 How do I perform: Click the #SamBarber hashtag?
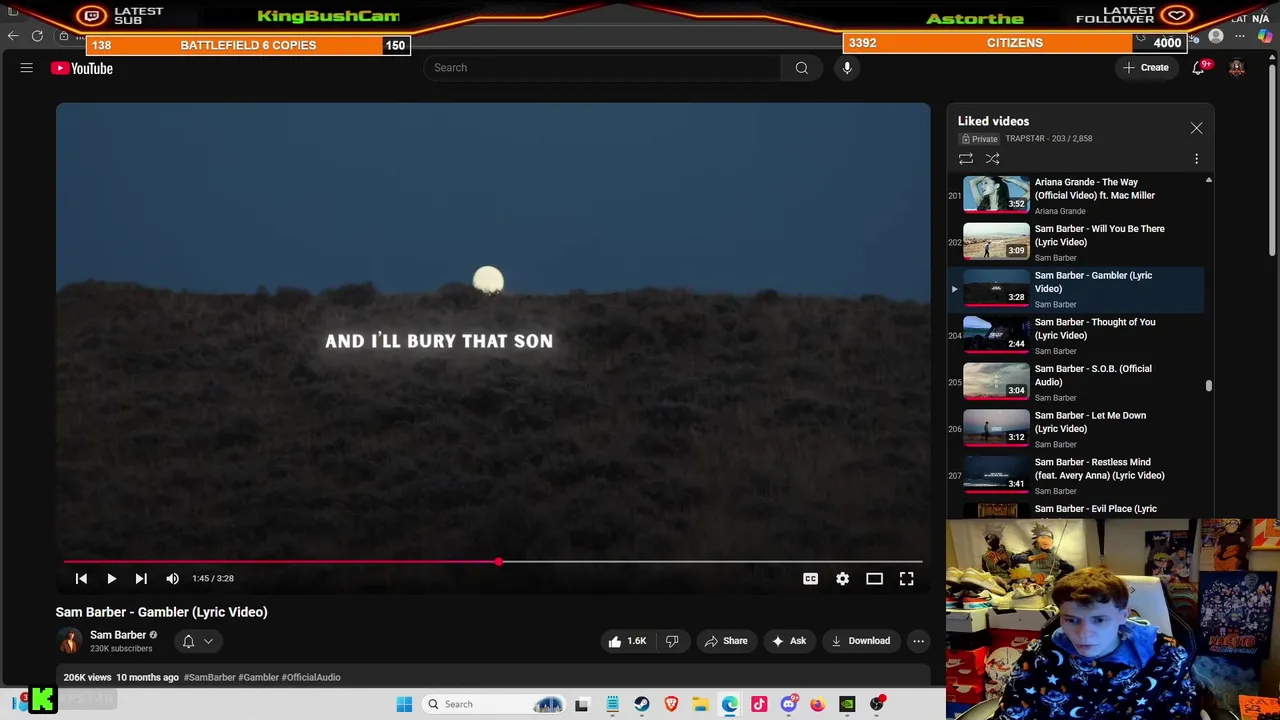209,677
